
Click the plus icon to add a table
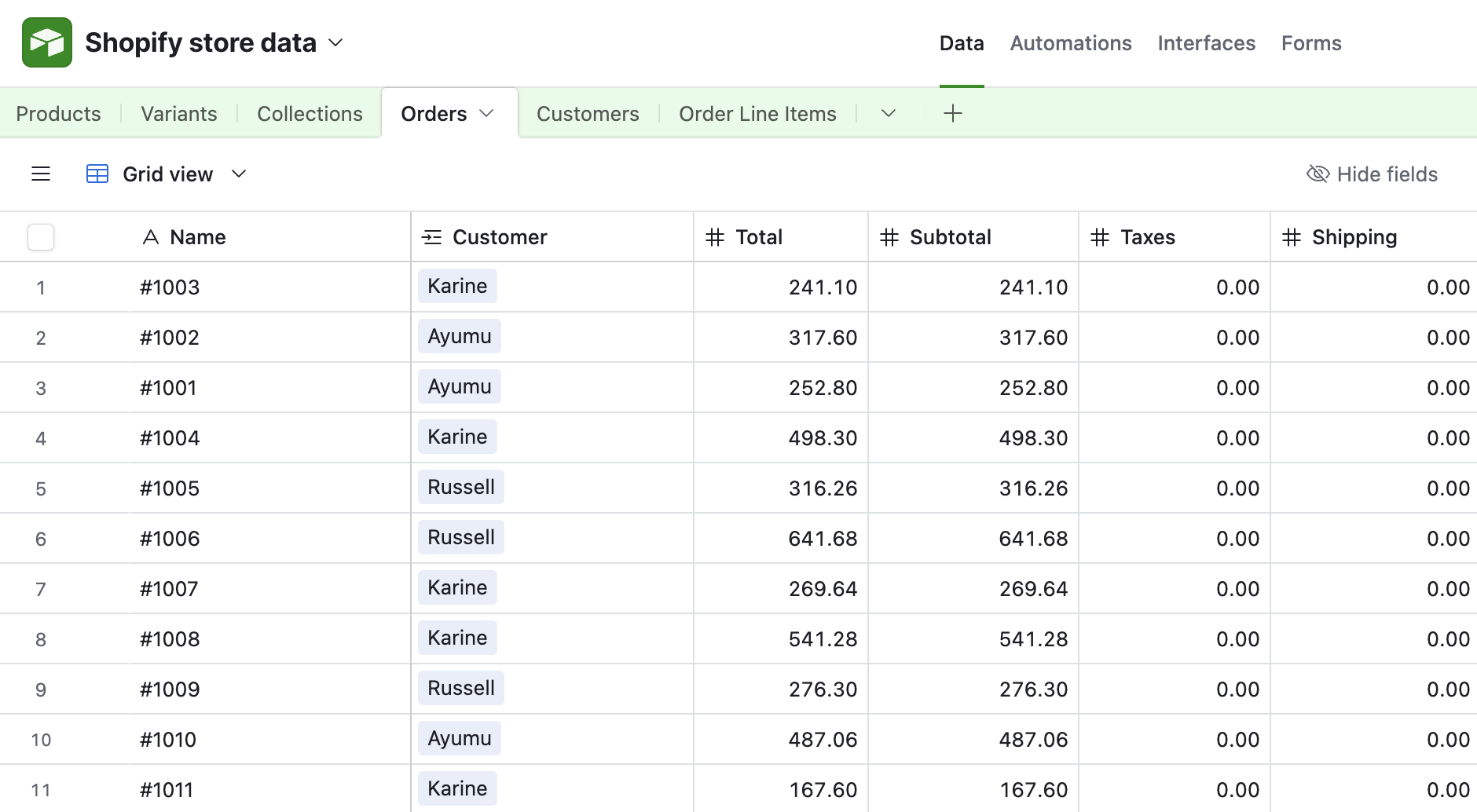click(x=952, y=113)
